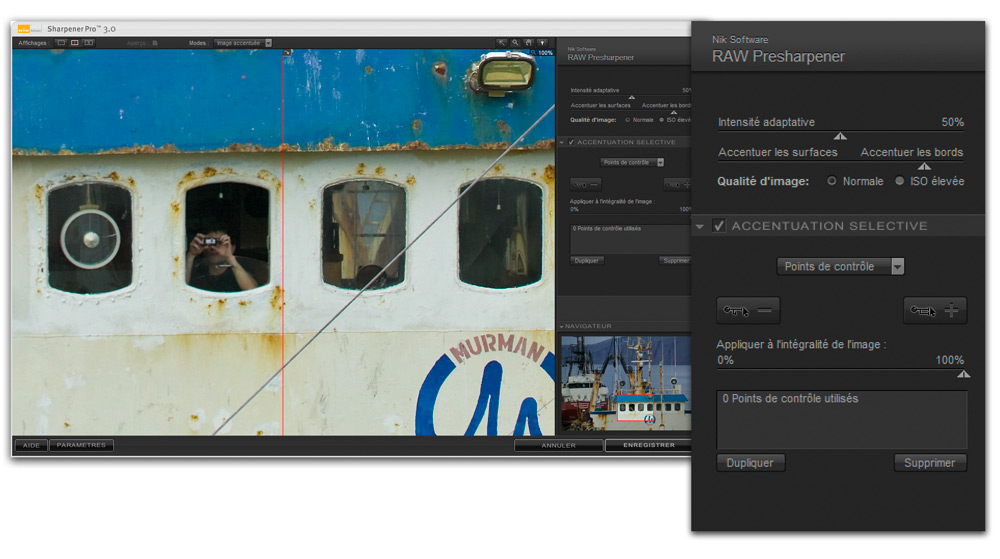Screen dimensions: 1000x559
Task: Open the PARAMETRES button
Action: click(x=81, y=445)
